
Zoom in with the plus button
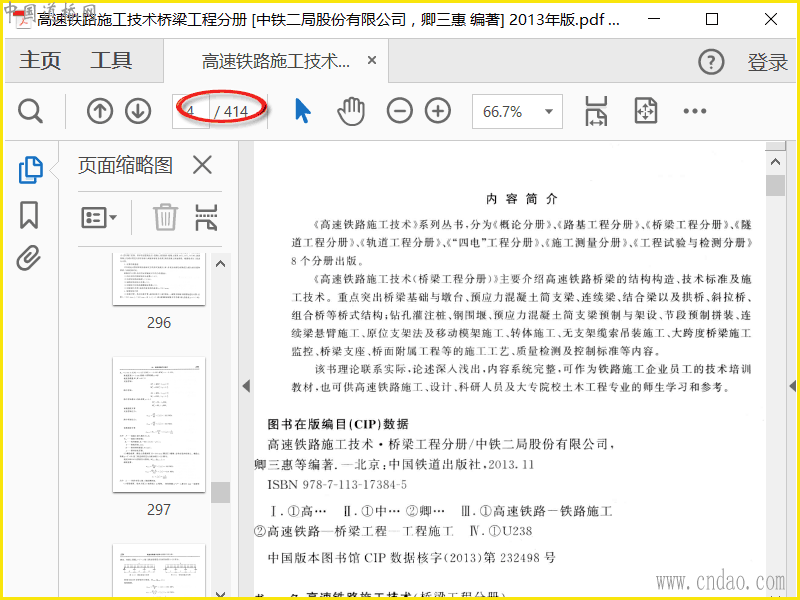pos(438,111)
